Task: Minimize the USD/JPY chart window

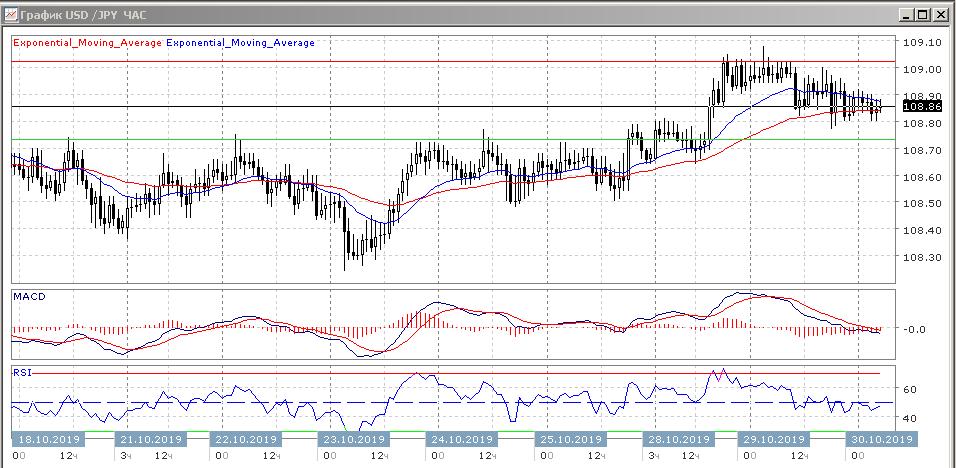Action: [906, 15]
